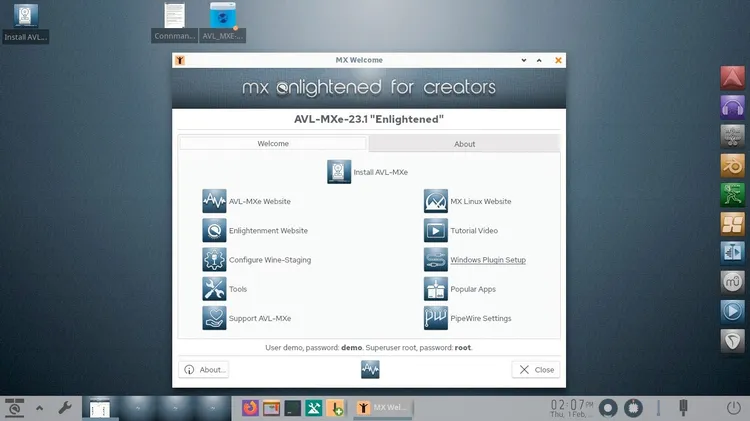Launch the blue play-button media player in dock
The image size is (750, 421).
[x=732, y=311]
